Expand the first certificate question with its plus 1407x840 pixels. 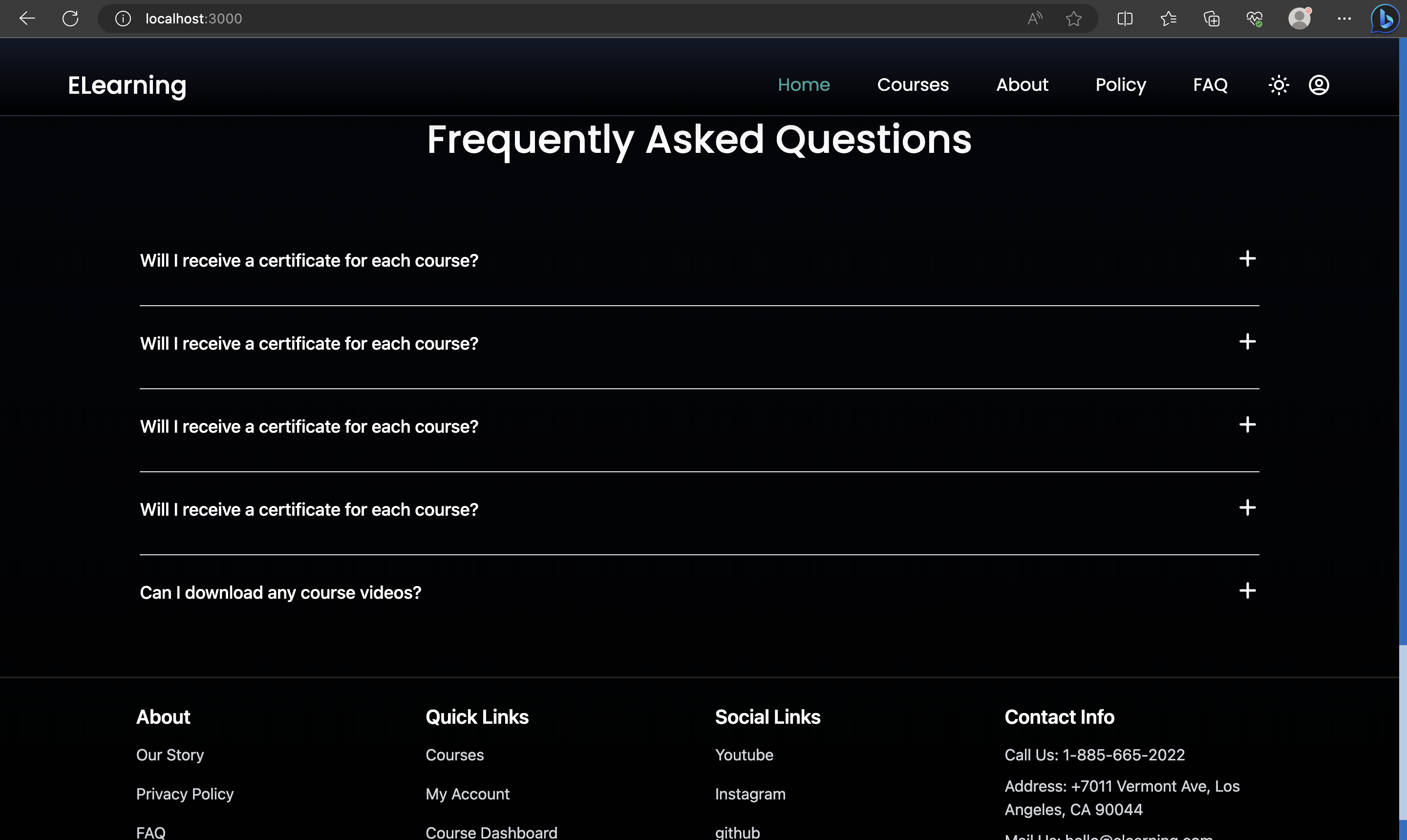pyautogui.click(x=1247, y=259)
